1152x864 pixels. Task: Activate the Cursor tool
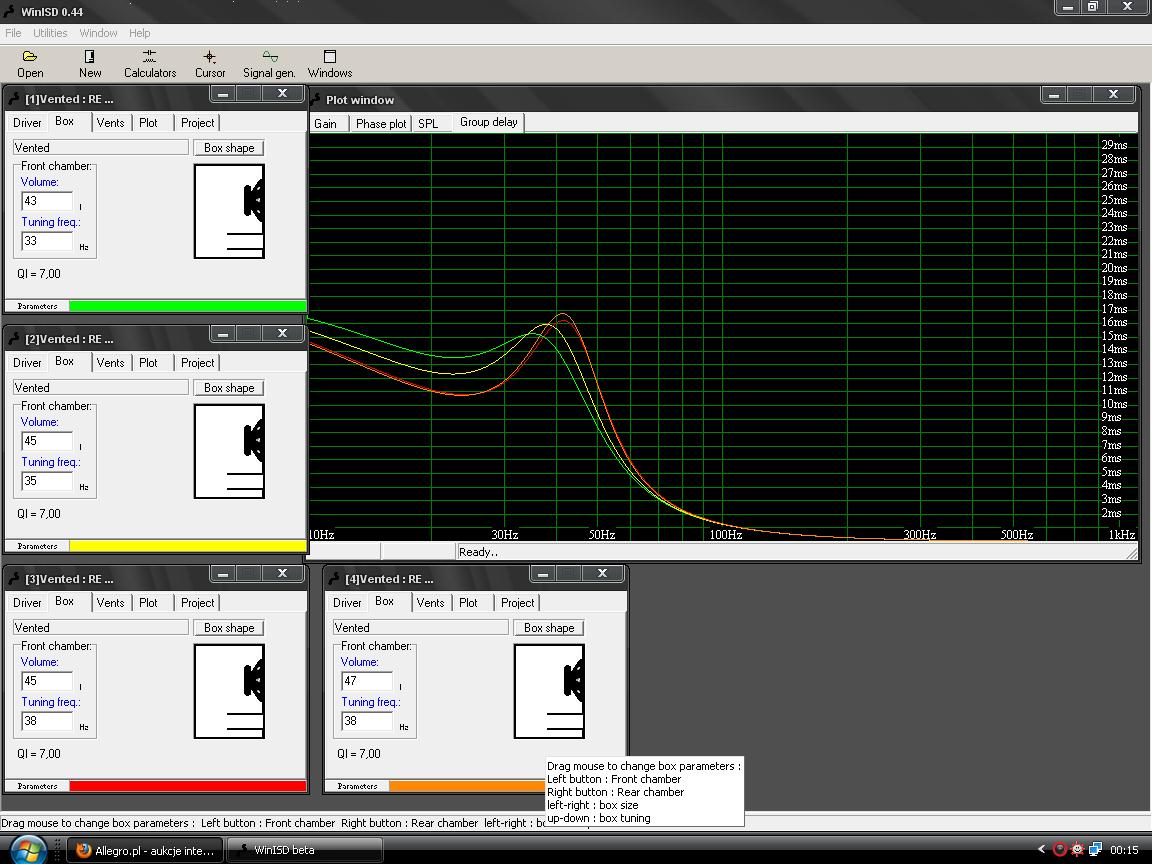[x=210, y=58]
